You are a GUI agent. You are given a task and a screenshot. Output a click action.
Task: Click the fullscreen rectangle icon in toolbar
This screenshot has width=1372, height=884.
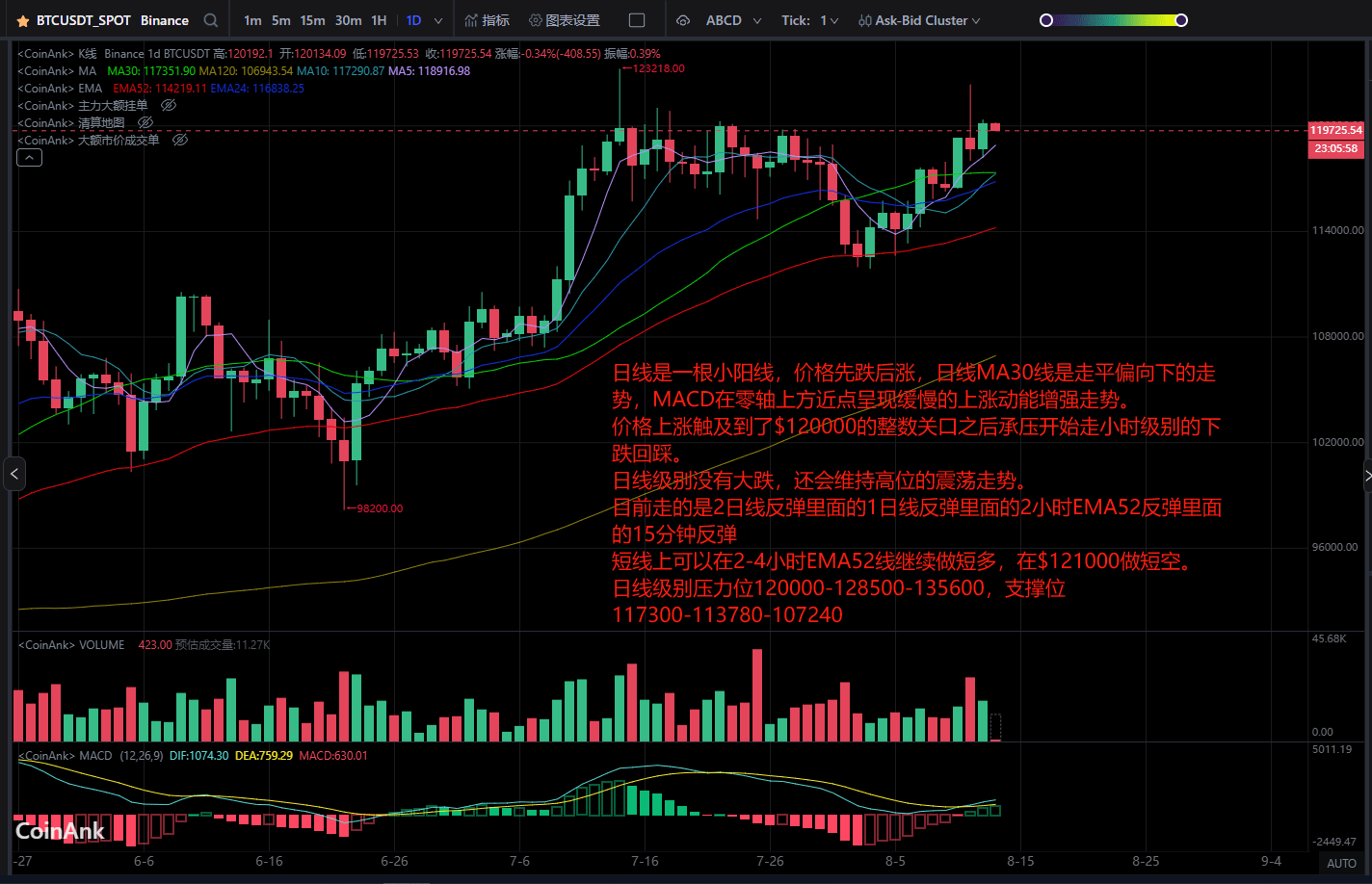[637, 20]
